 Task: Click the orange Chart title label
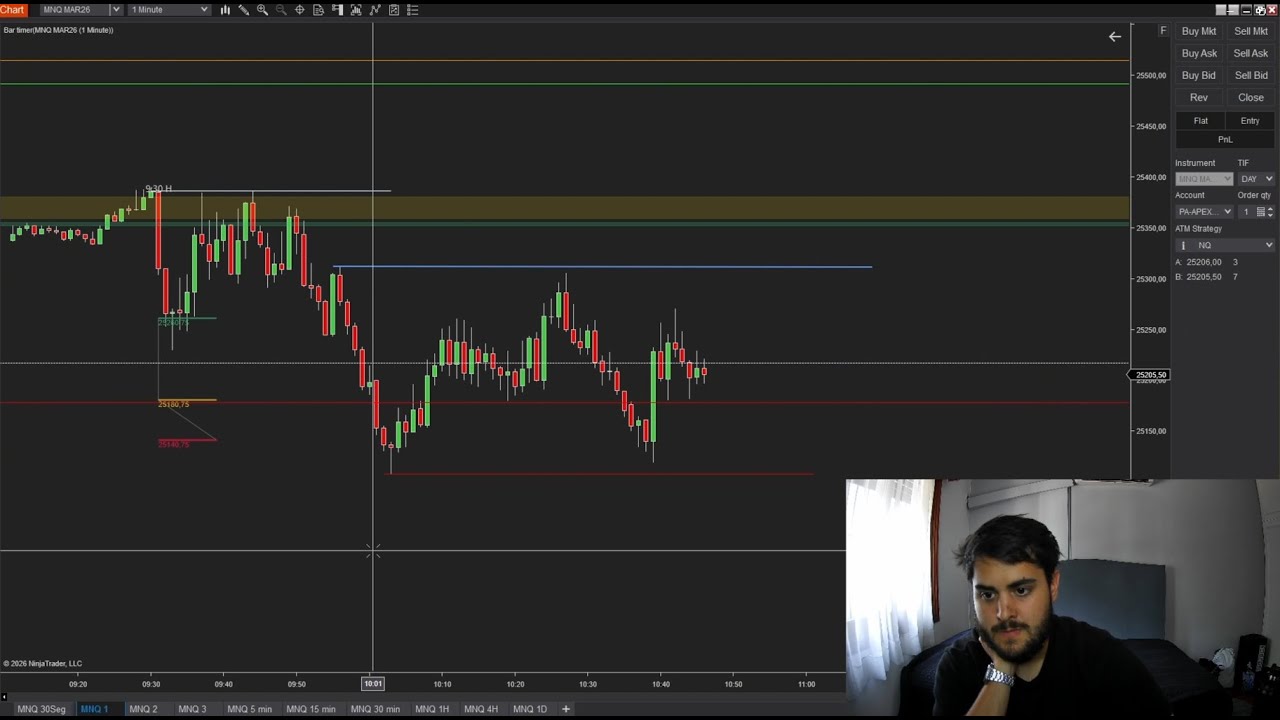pyautogui.click(x=12, y=9)
